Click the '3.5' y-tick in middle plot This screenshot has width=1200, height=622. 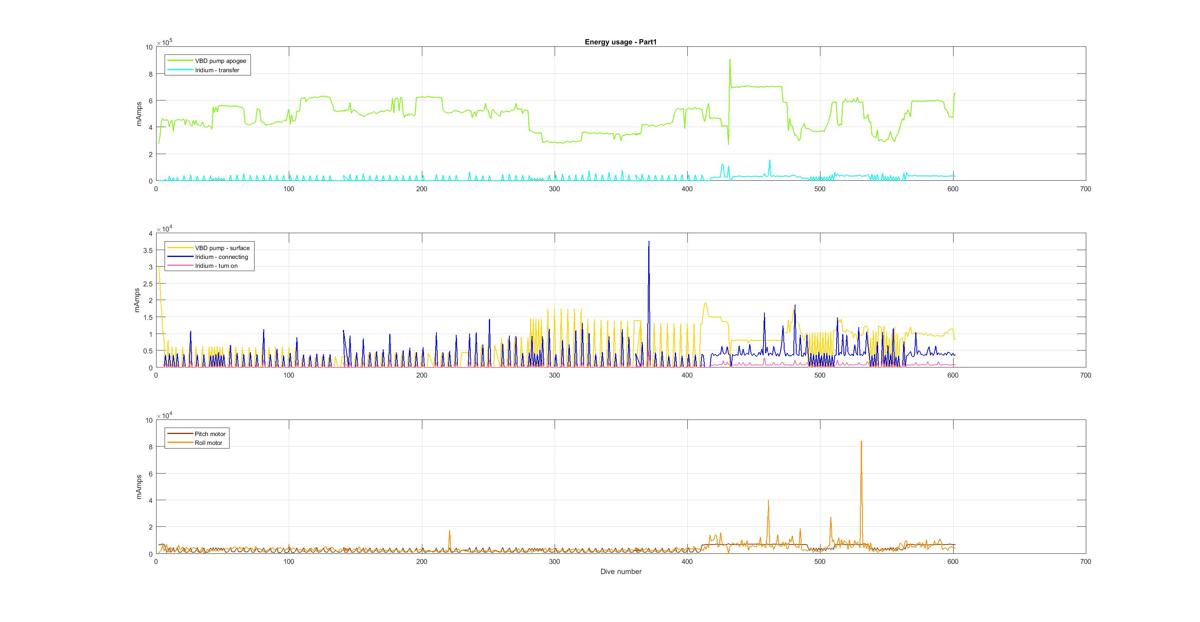pyautogui.click(x=147, y=250)
